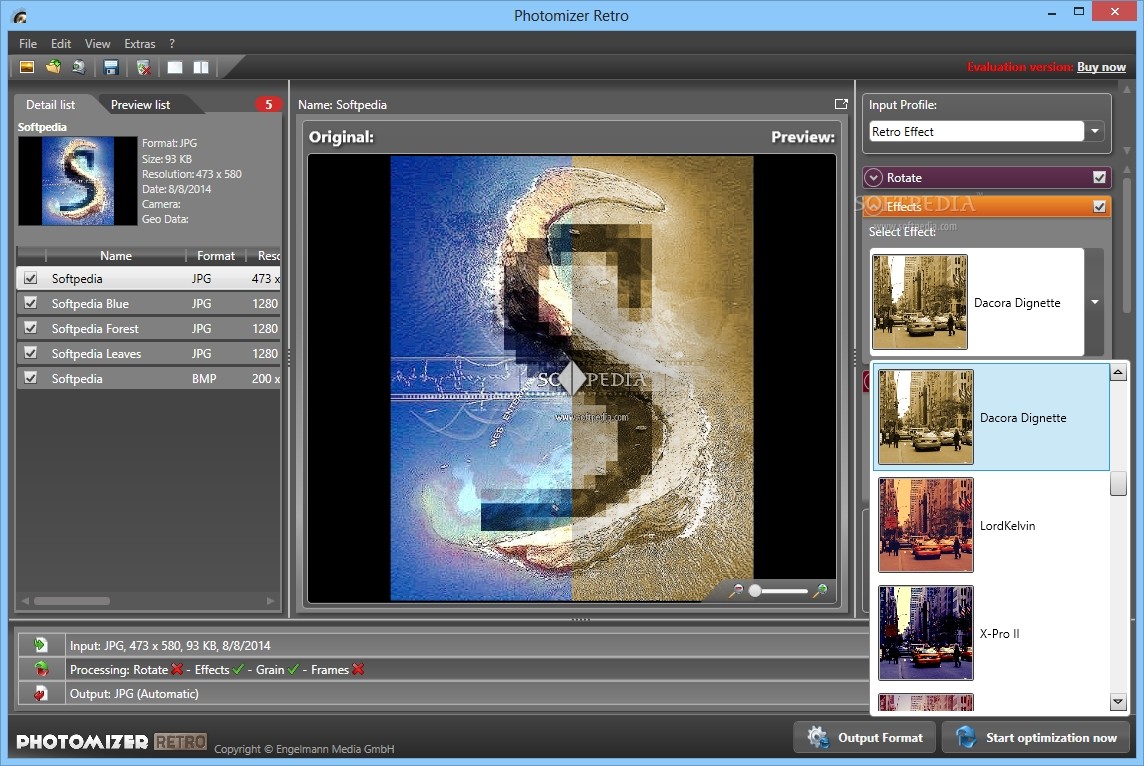
Task: Uncheck the Softpedia Forest checkbox
Action: 31,328
